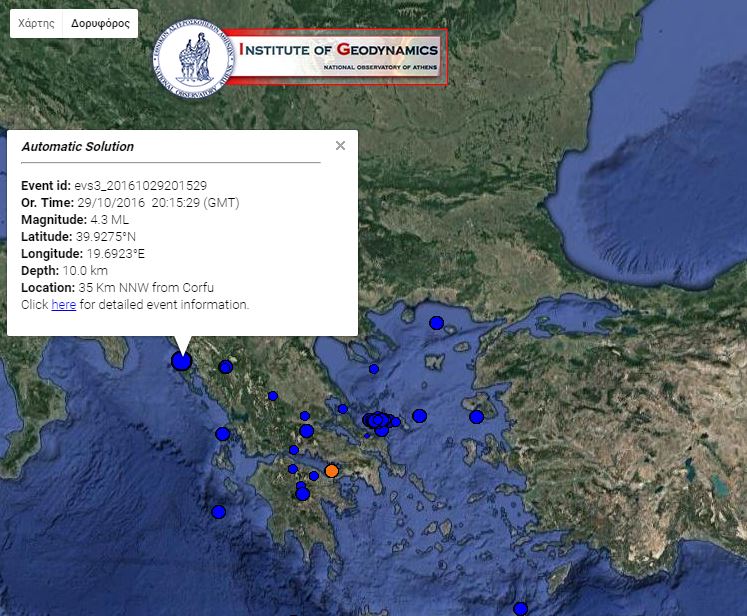Select the blue marker on the Lefkada west coast

click(222, 434)
